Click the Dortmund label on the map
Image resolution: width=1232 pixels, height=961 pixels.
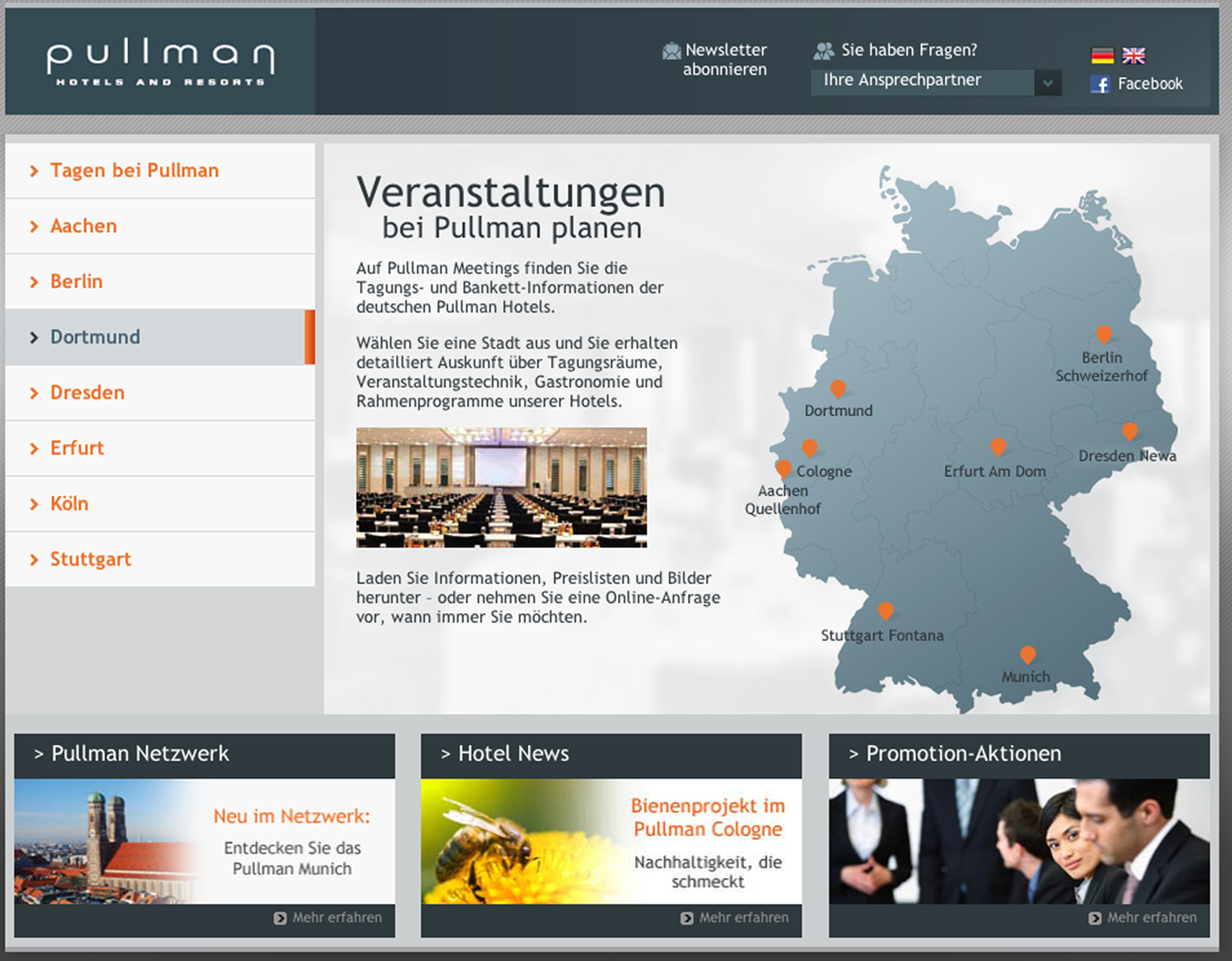pos(838,411)
